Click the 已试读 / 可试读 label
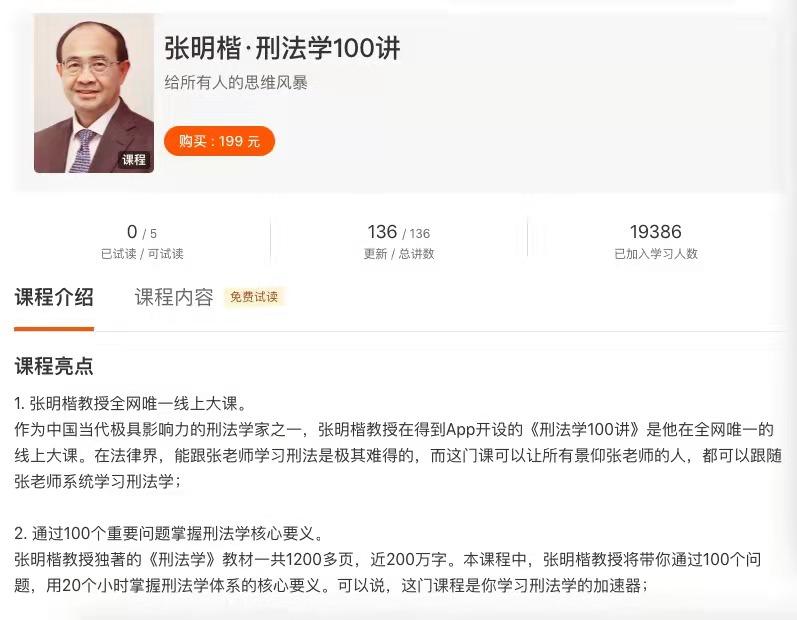The width and height of the screenshot is (797, 620). point(142,254)
